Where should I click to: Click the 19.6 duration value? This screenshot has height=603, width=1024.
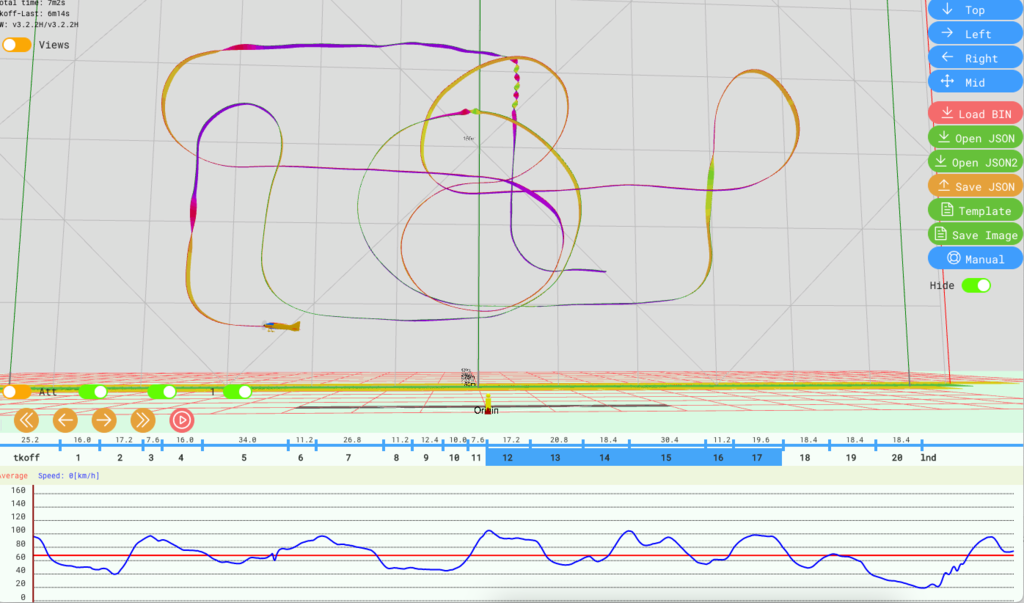(x=761, y=440)
